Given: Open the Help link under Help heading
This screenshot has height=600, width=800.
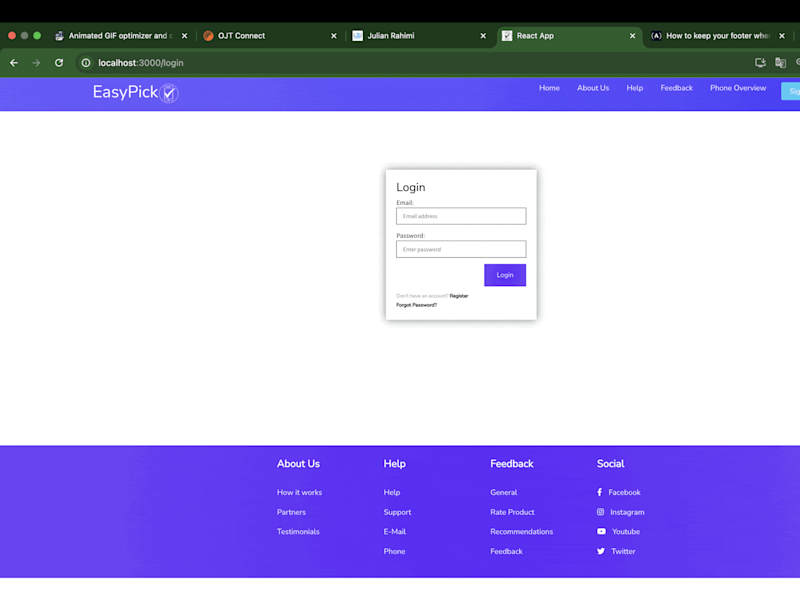Looking at the screenshot, I should [392, 492].
